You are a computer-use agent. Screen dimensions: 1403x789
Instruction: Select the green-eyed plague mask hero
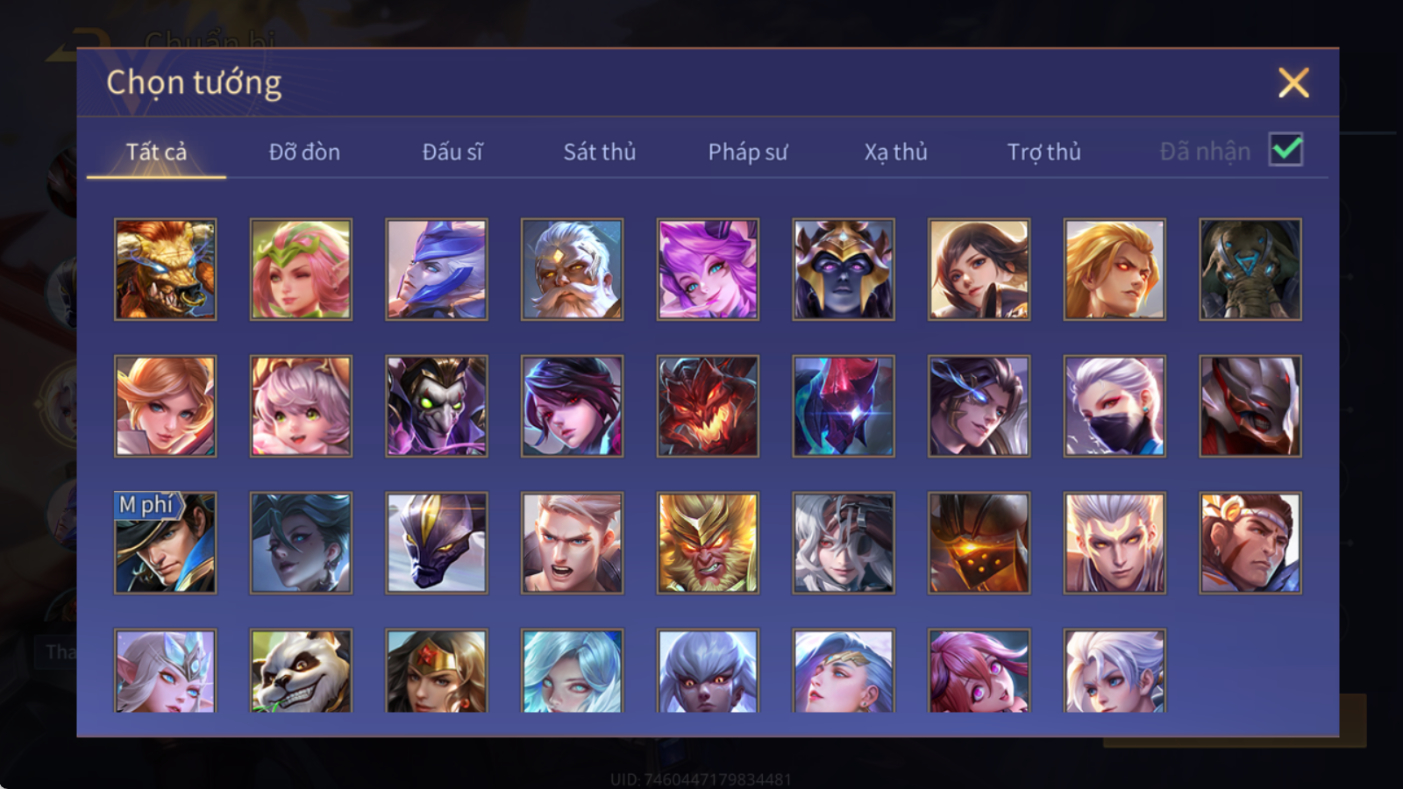click(437, 406)
